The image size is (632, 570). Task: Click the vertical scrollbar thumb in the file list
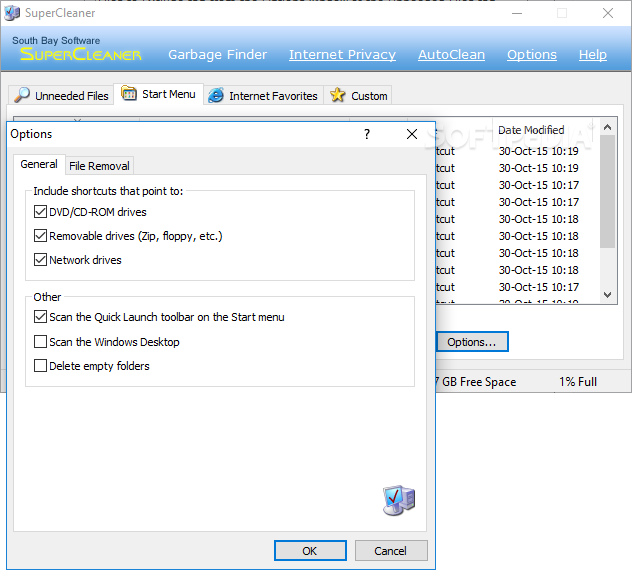607,191
